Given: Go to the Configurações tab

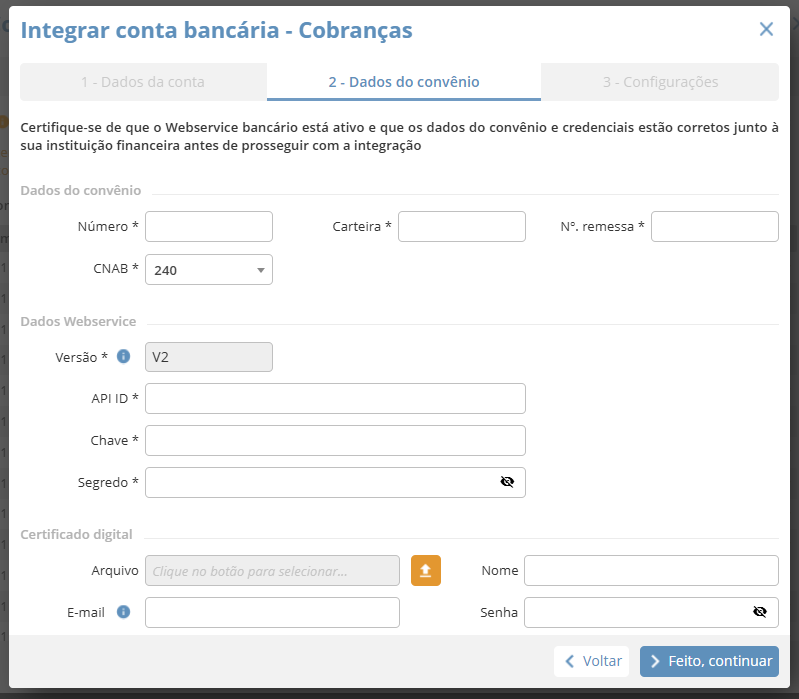Looking at the screenshot, I should tap(660, 82).
